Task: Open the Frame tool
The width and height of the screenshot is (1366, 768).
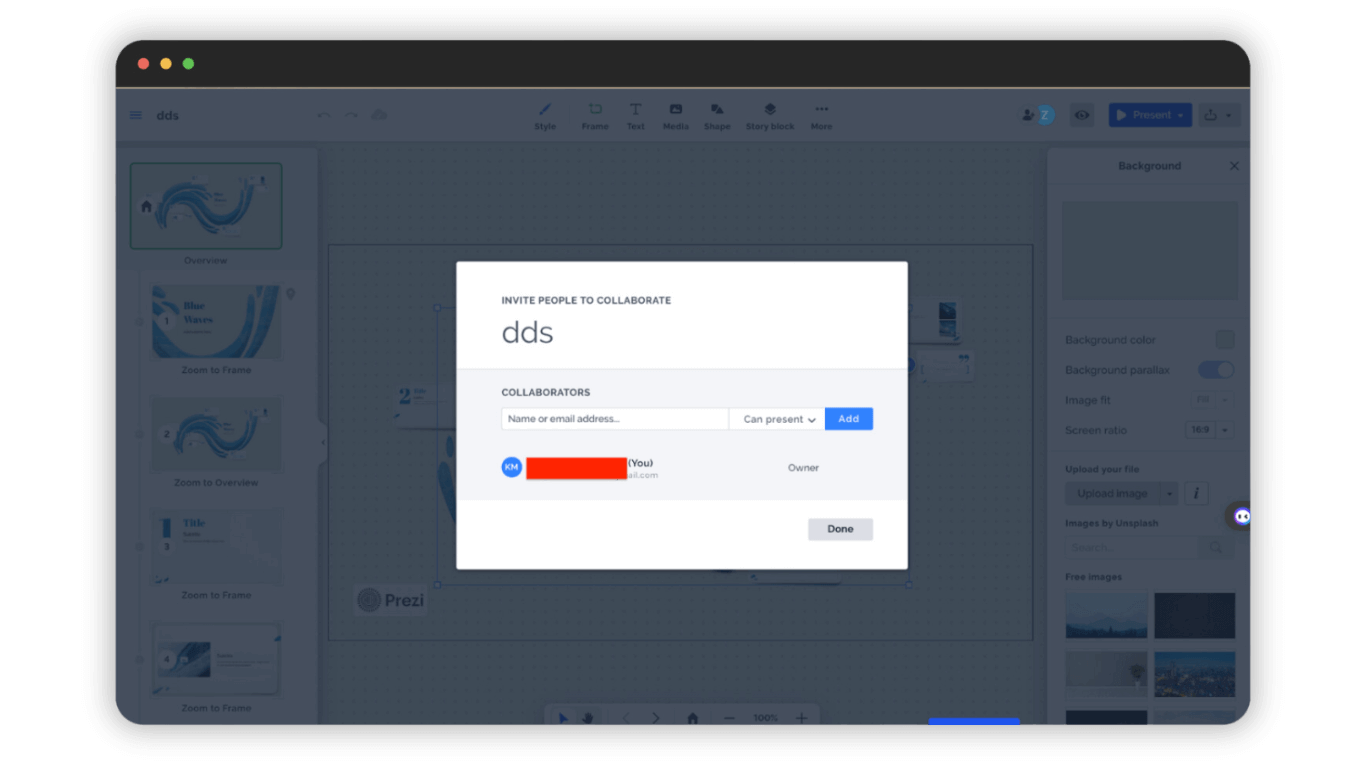Action: (x=595, y=115)
